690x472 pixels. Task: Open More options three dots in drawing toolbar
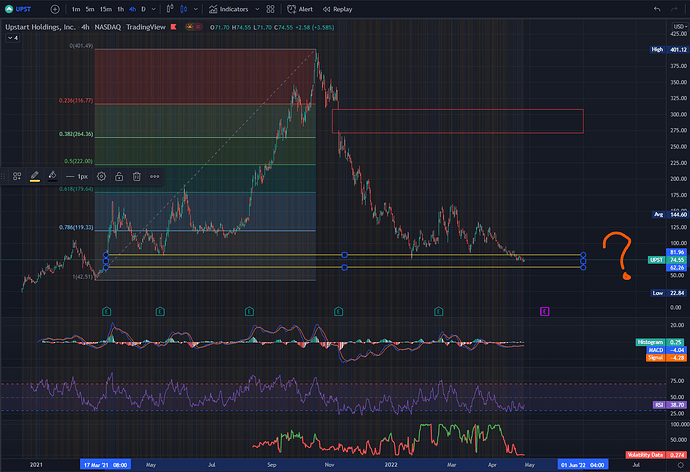click(x=154, y=176)
